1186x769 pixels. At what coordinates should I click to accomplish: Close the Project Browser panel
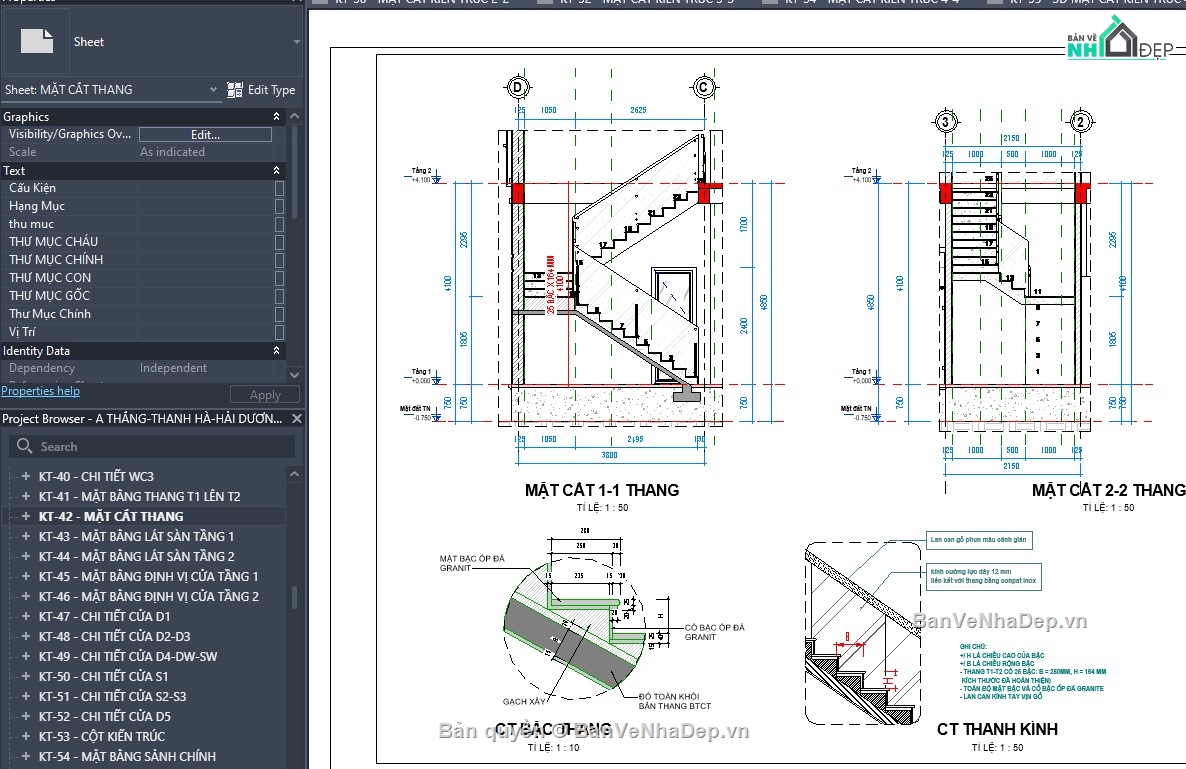(x=296, y=418)
